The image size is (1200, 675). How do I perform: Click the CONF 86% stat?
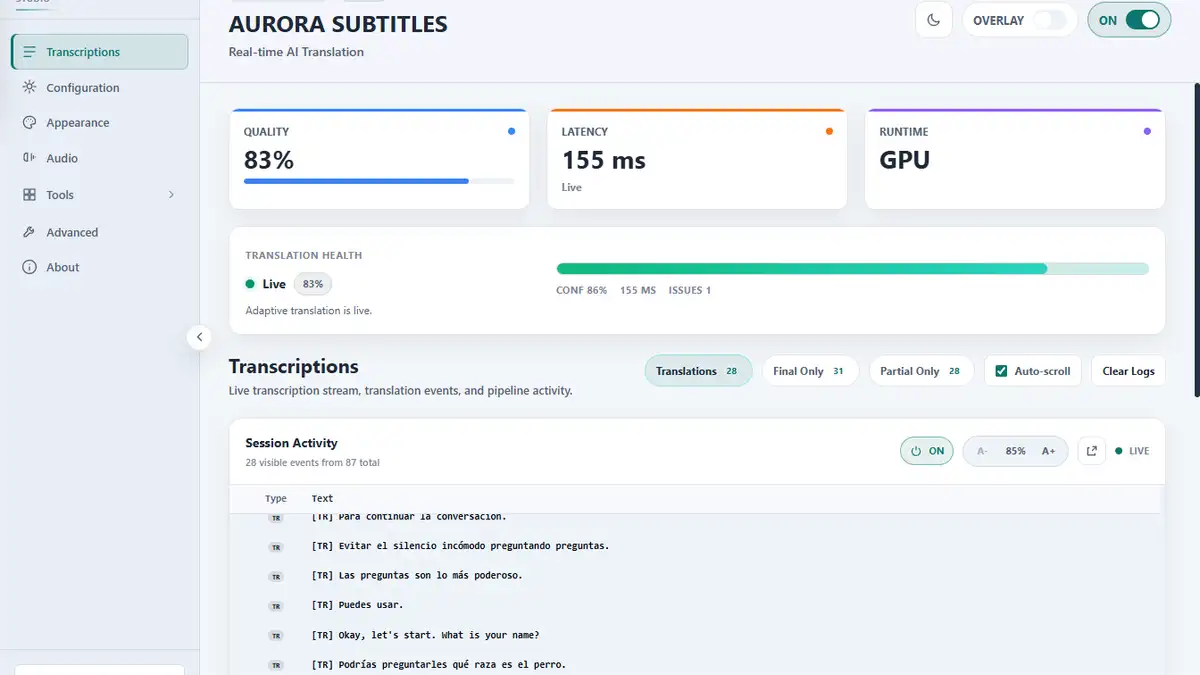tap(582, 290)
